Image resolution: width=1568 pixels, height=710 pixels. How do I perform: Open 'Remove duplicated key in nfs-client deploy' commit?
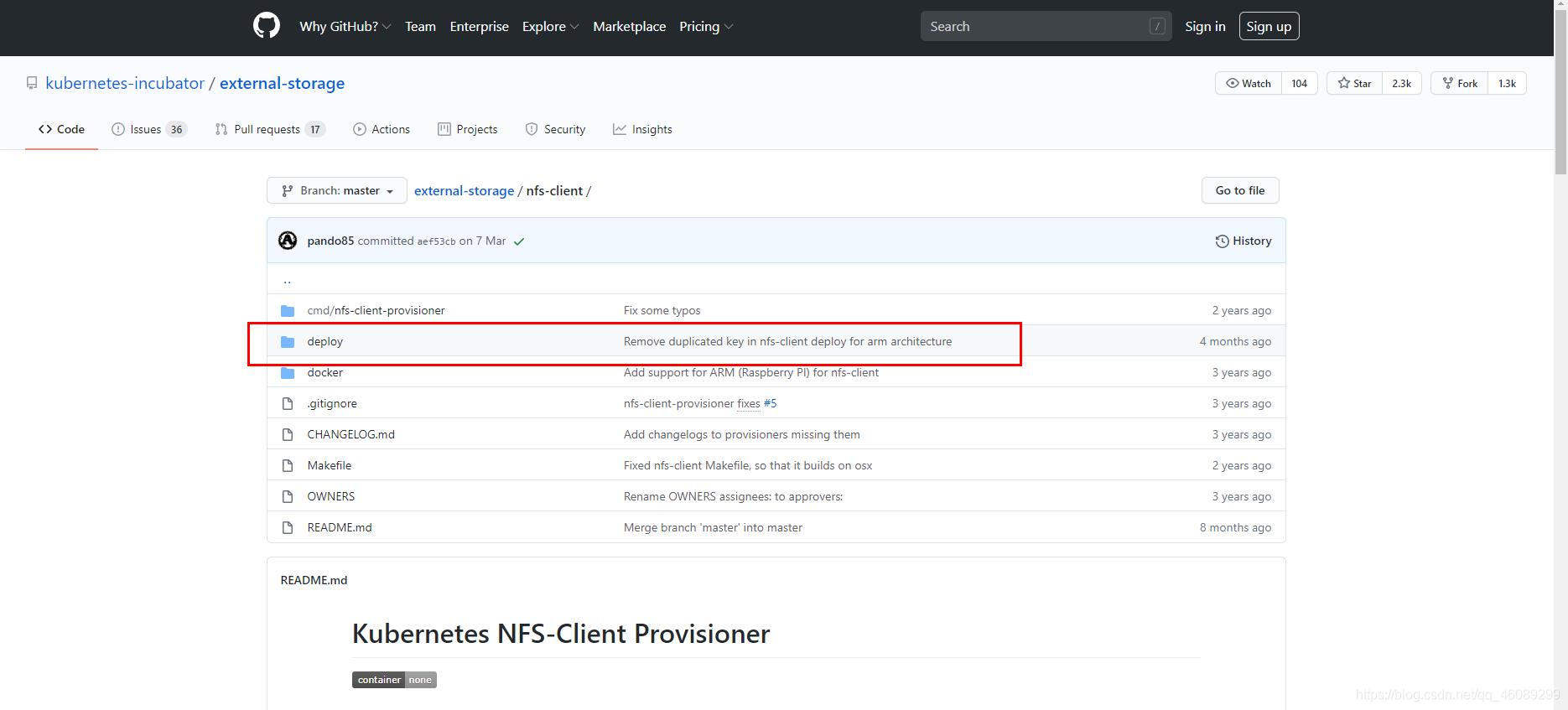pyautogui.click(x=787, y=341)
